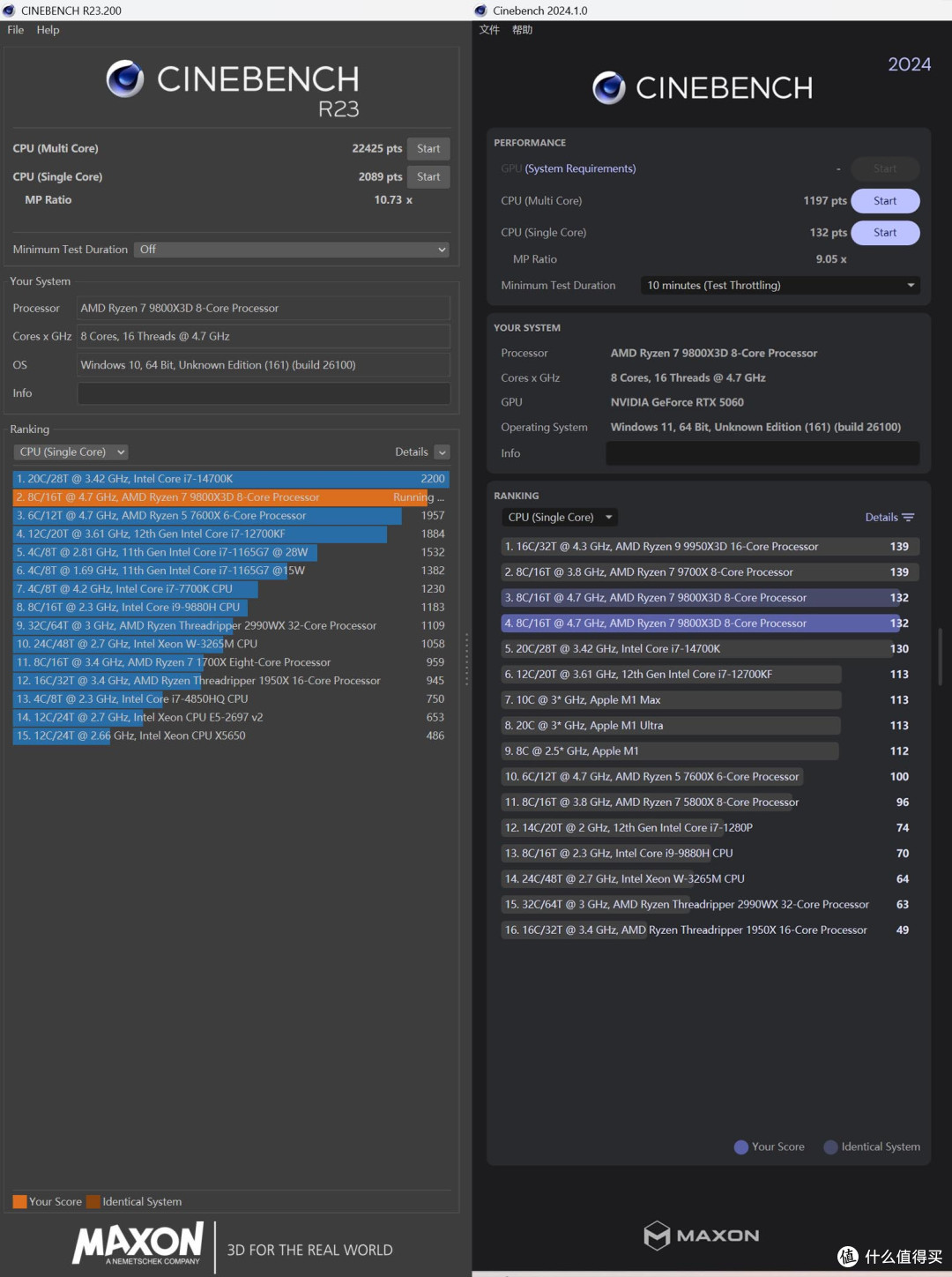Start the R23 CPU Single Core test

[428, 177]
